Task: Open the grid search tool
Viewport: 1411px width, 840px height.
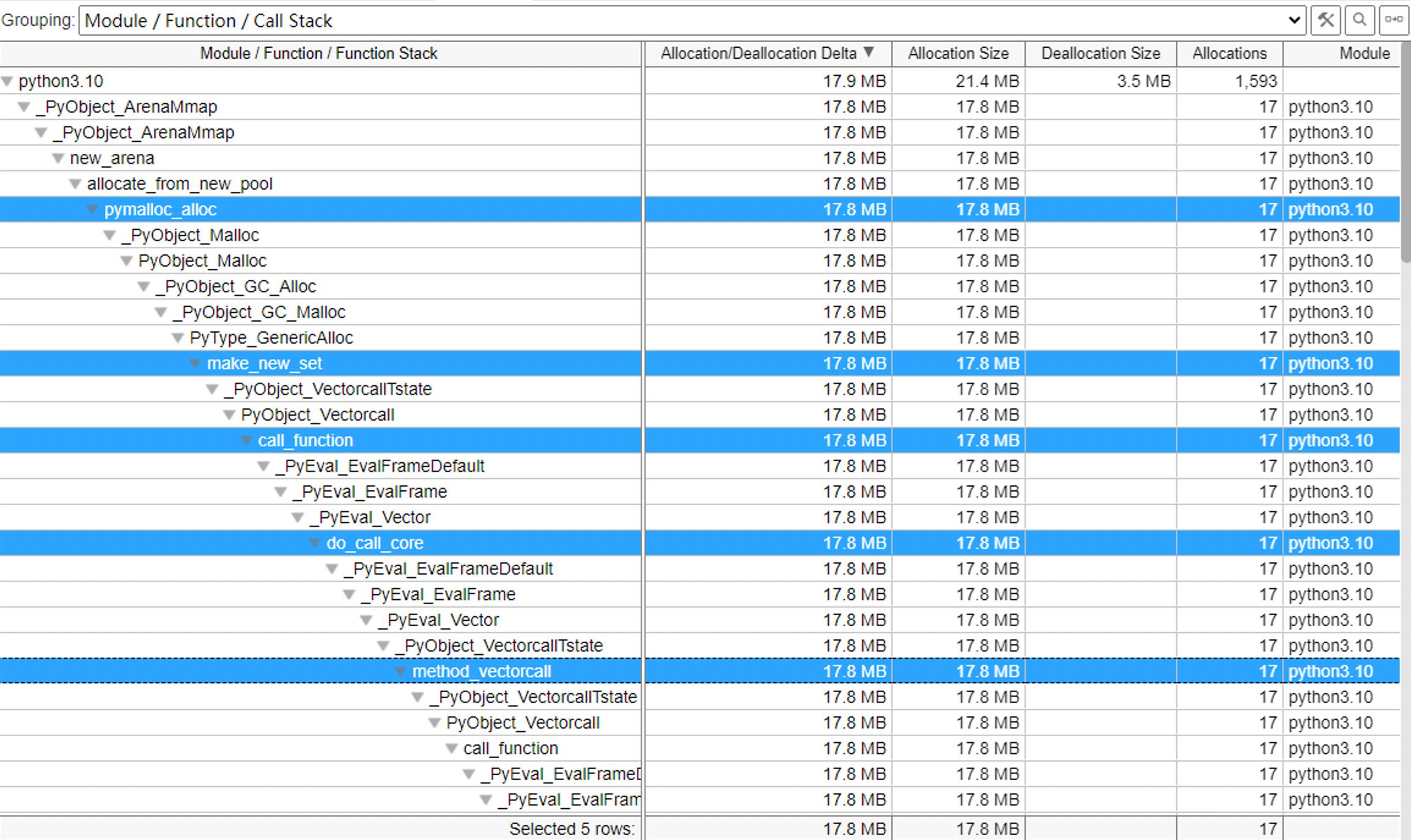Action: (x=1361, y=20)
